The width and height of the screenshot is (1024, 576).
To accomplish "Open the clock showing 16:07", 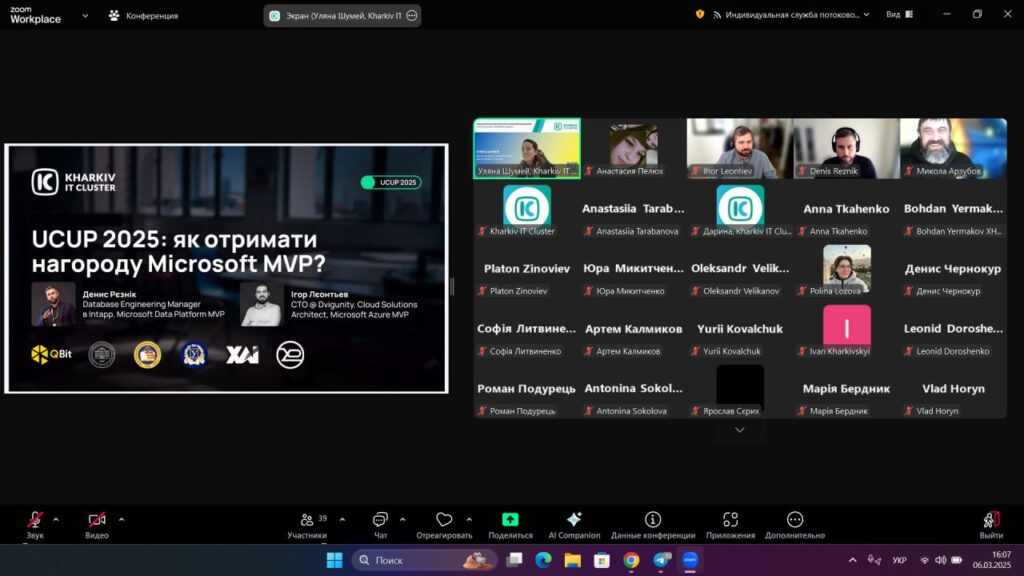I will (x=991, y=560).
